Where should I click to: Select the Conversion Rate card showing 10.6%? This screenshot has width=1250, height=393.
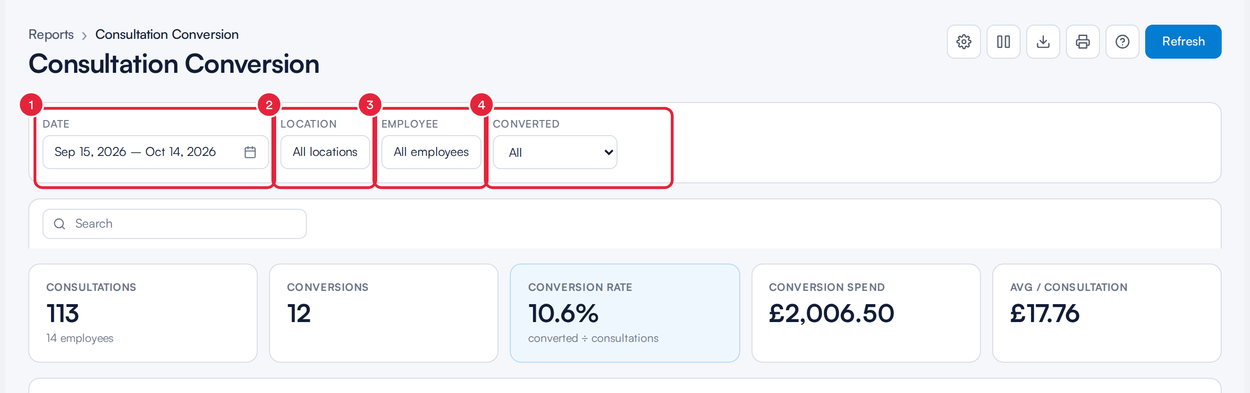pos(625,313)
